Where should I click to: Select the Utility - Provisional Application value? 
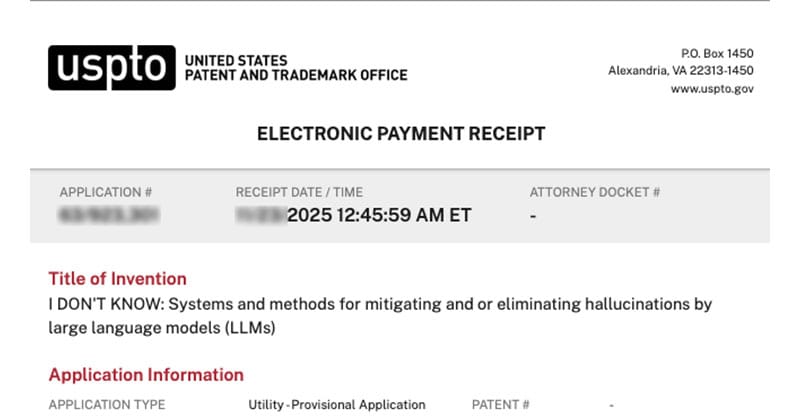pos(337,405)
